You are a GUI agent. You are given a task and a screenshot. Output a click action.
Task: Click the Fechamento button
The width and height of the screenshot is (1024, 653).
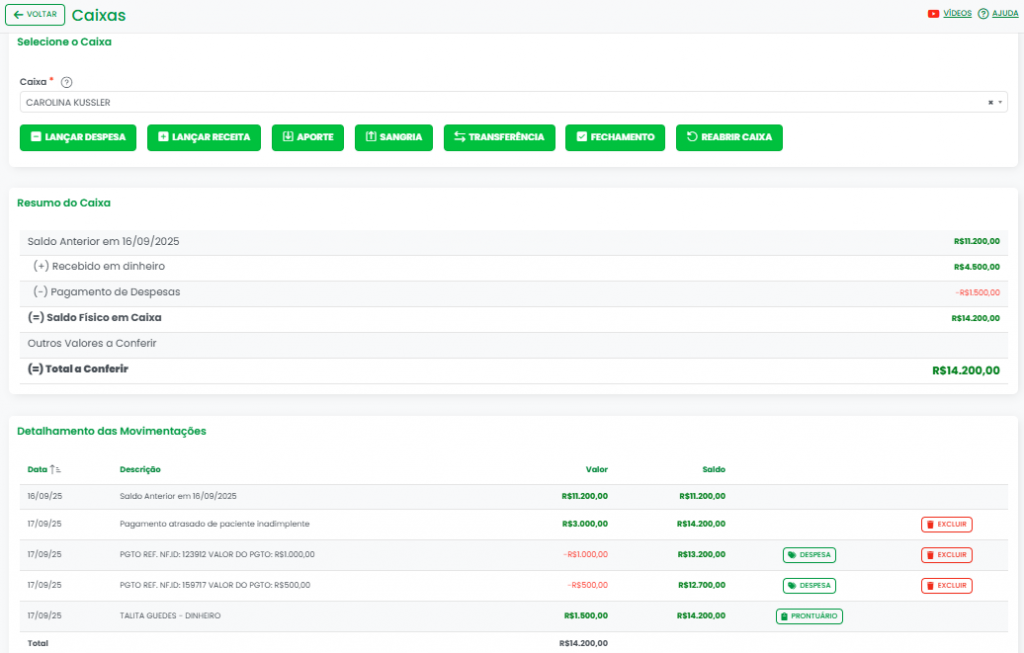[x=615, y=137]
